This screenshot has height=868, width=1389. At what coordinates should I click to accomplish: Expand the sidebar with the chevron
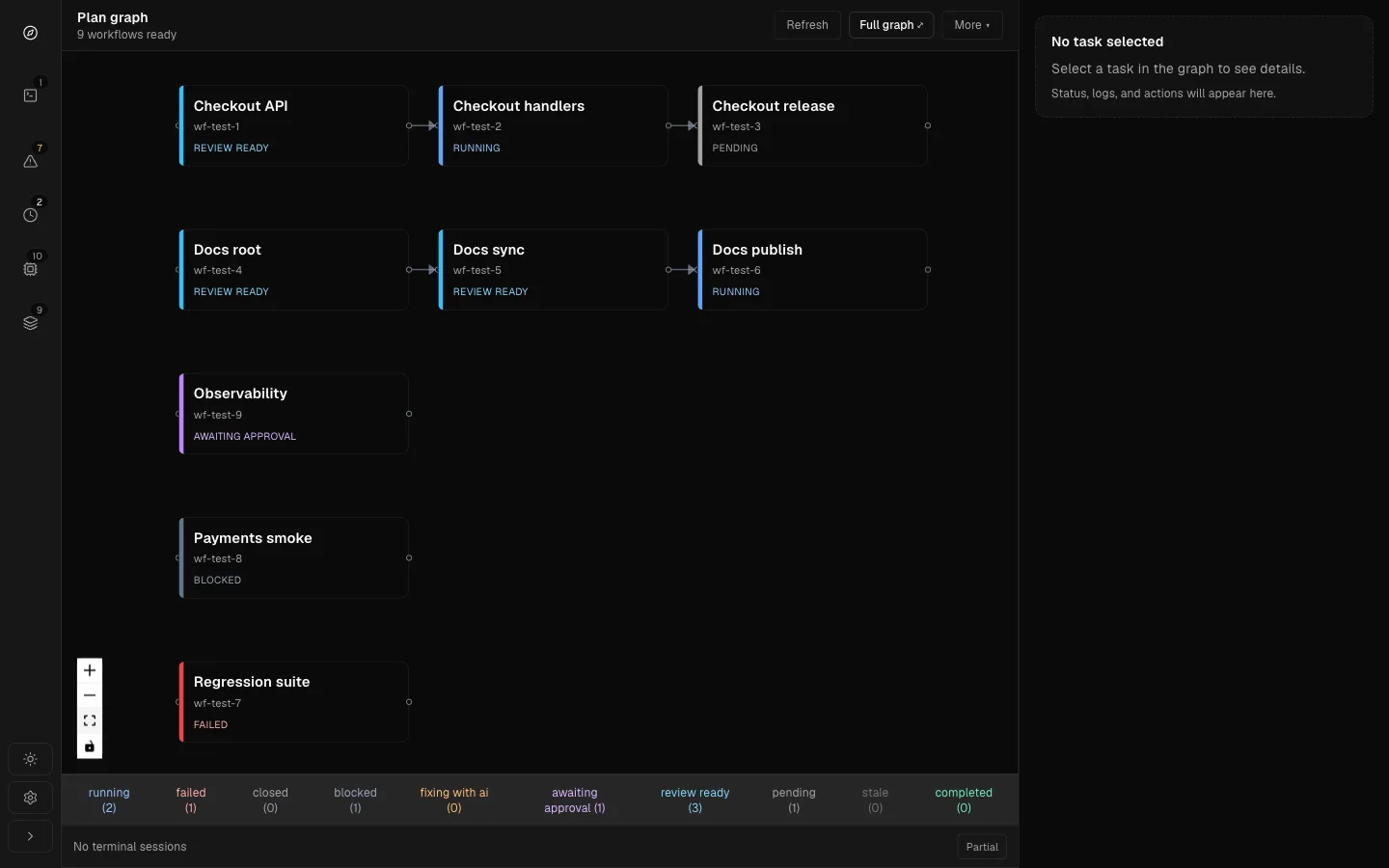[x=31, y=836]
